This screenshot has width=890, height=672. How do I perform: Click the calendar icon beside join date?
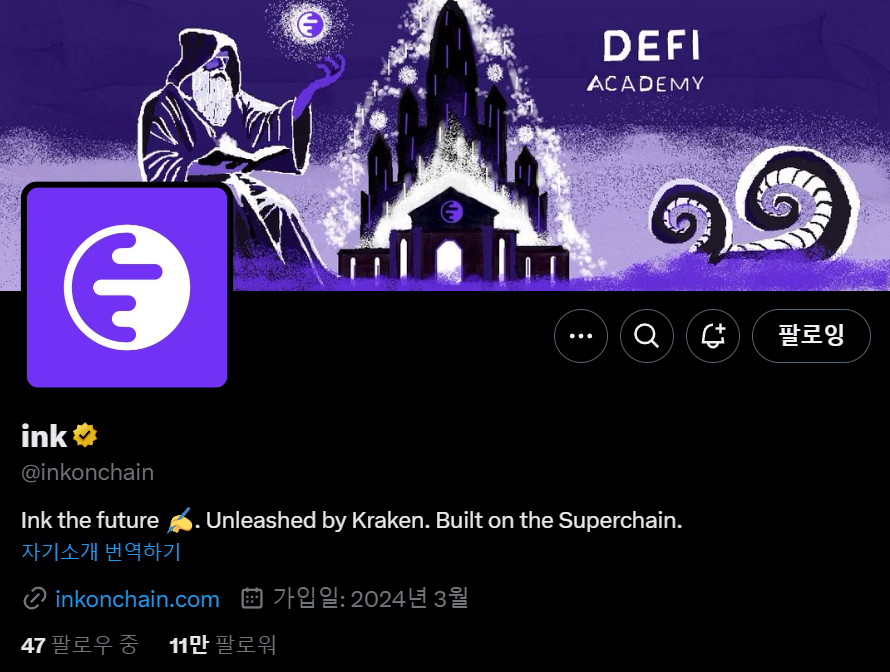pyautogui.click(x=252, y=598)
